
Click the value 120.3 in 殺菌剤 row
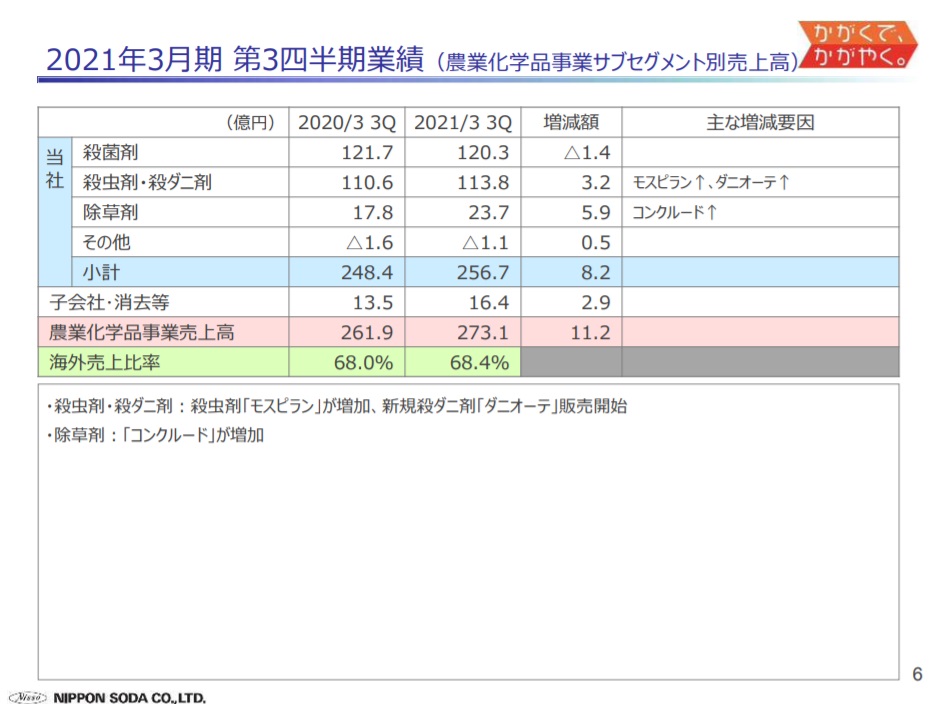pos(483,153)
